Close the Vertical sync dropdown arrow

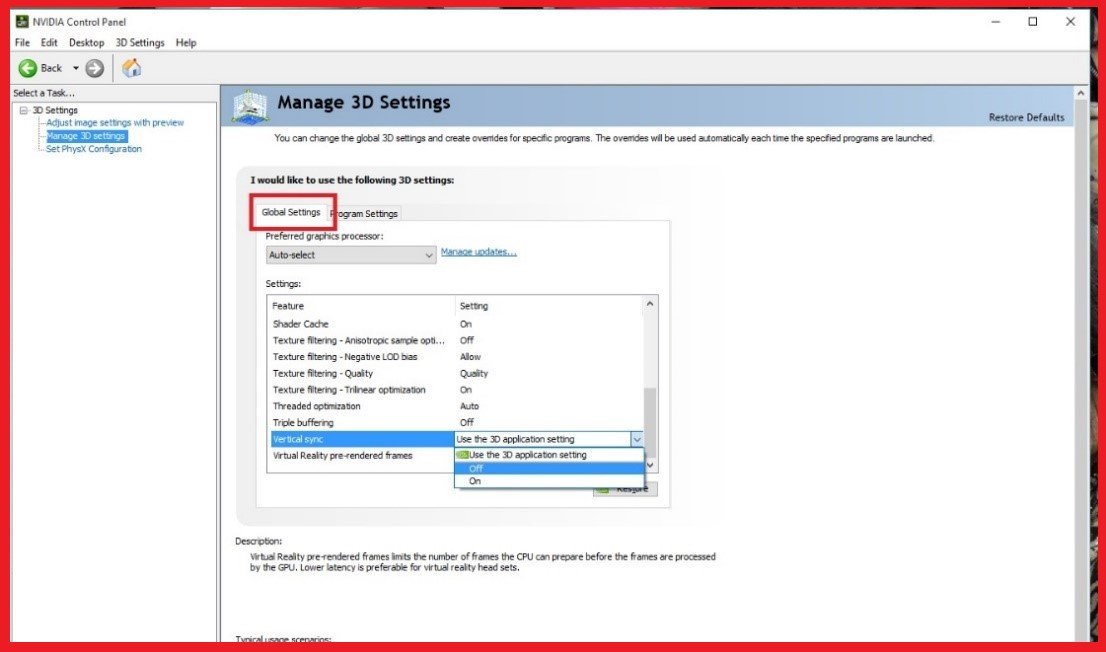637,438
